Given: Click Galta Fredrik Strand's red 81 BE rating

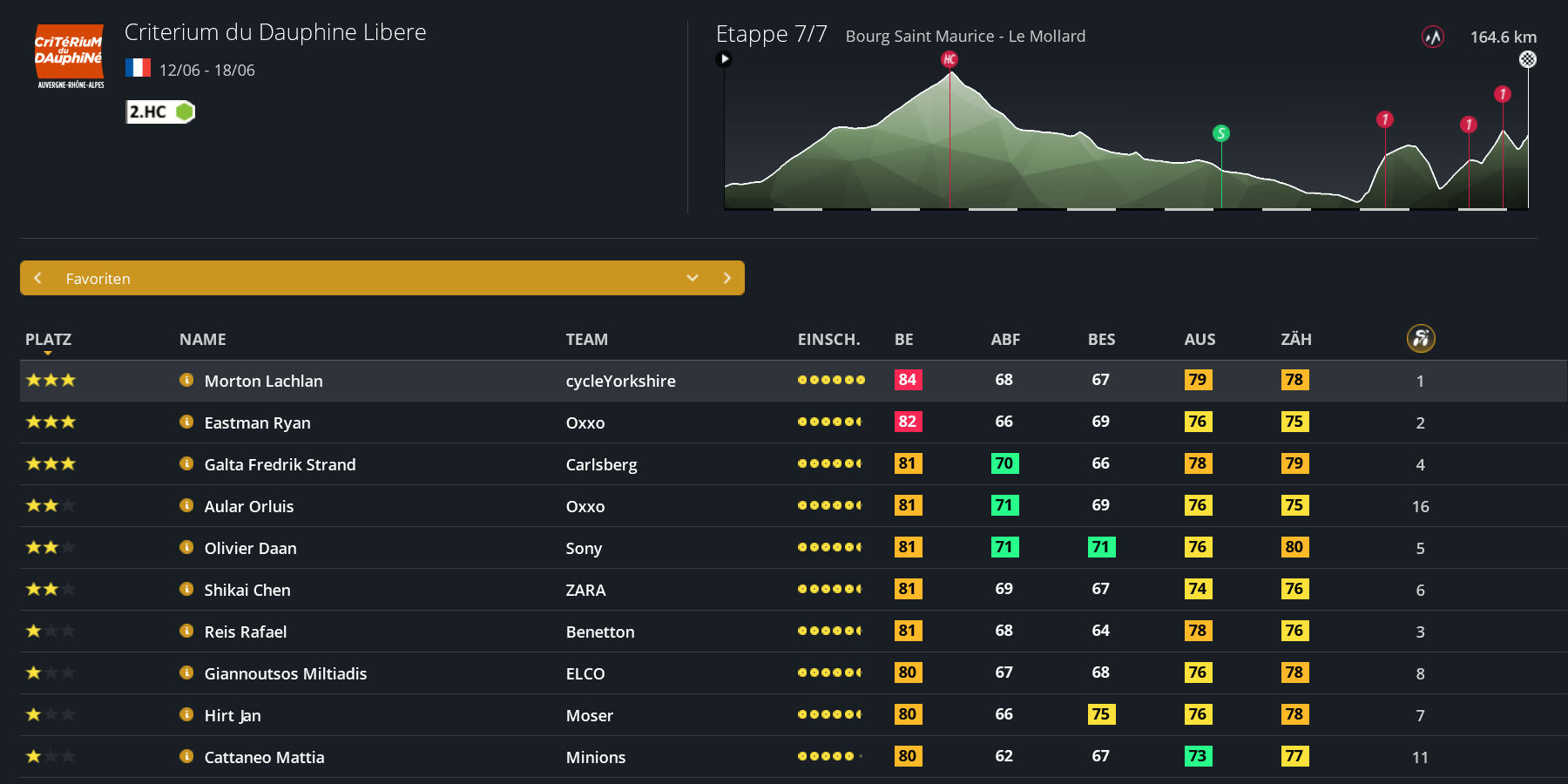Looking at the screenshot, I should click(908, 463).
